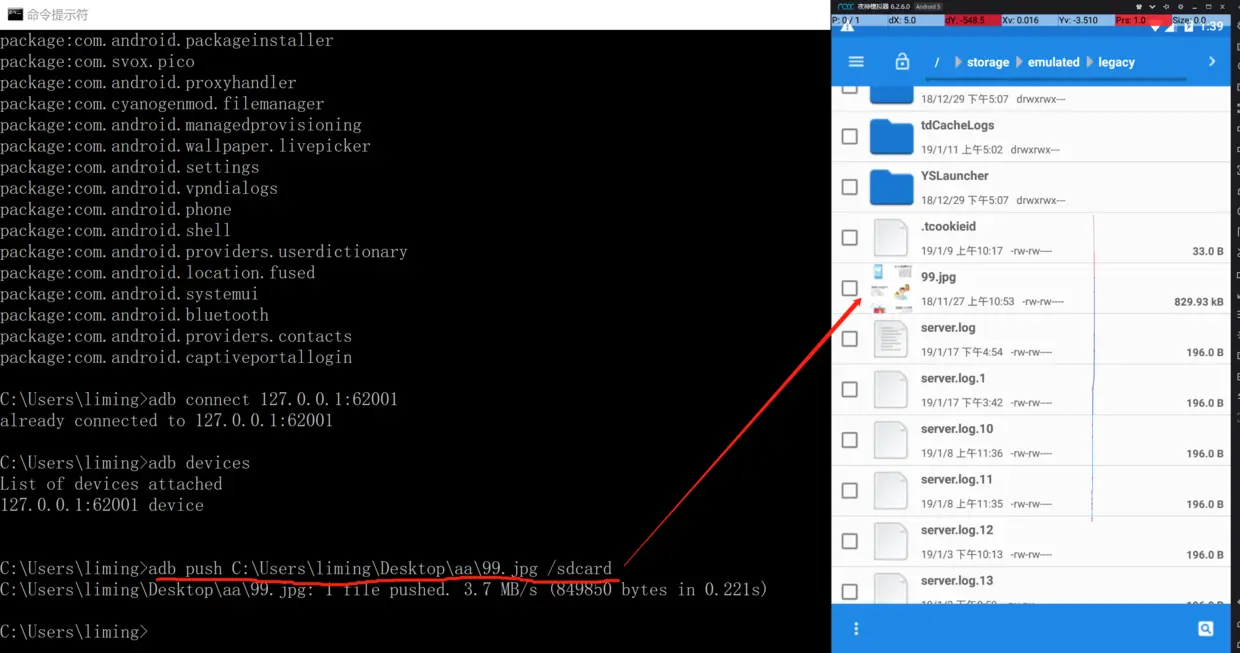Image resolution: width=1240 pixels, height=653 pixels.
Task: Tap the server.log.1 file name
Action: click(953, 378)
